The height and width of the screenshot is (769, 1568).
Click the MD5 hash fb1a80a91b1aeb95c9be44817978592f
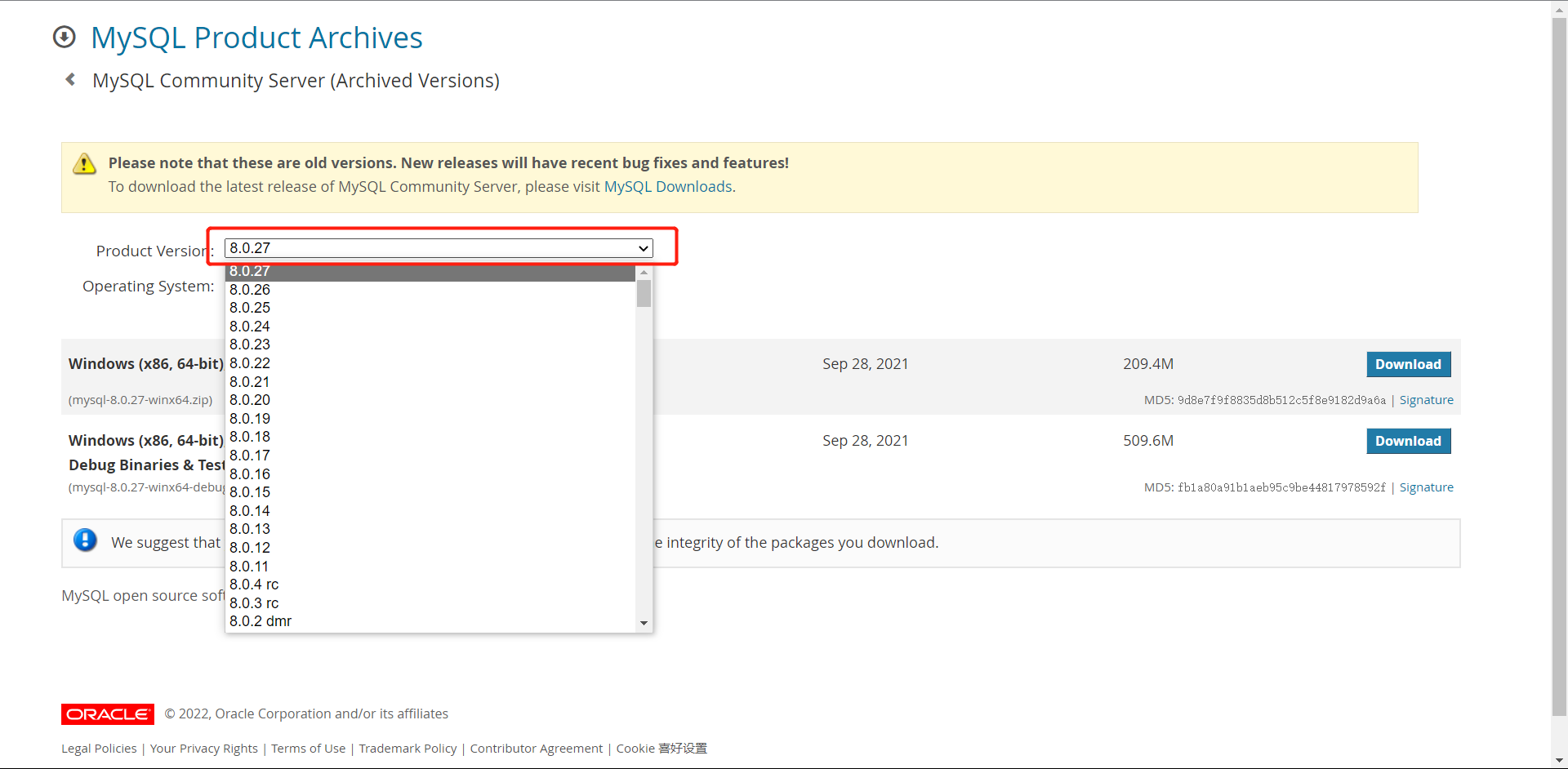pos(1281,487)
